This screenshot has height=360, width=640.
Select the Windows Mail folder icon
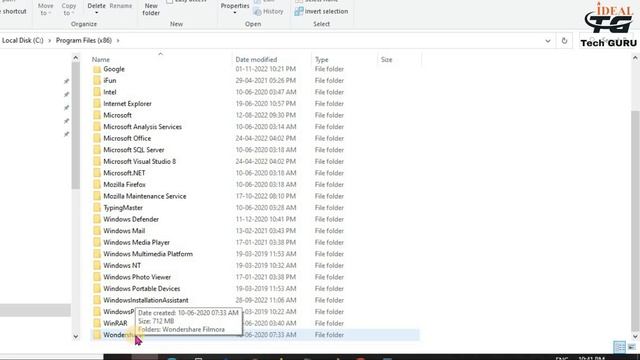(97, 231)
